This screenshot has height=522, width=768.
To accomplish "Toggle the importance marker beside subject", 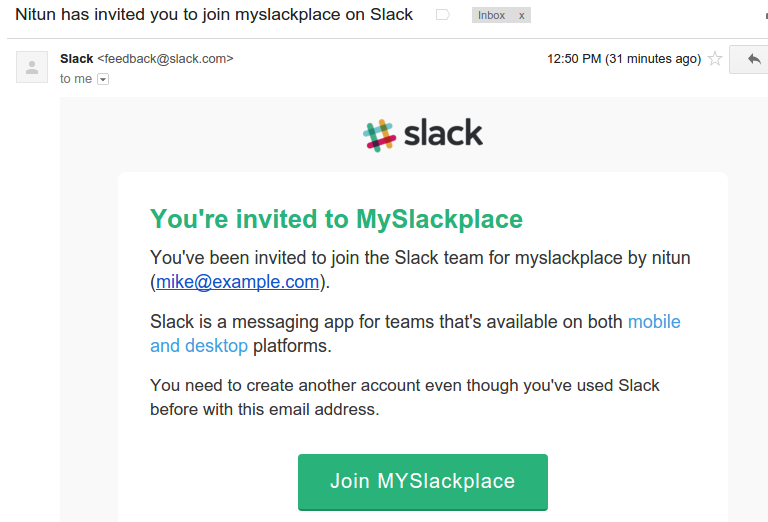I will [443, 15].
